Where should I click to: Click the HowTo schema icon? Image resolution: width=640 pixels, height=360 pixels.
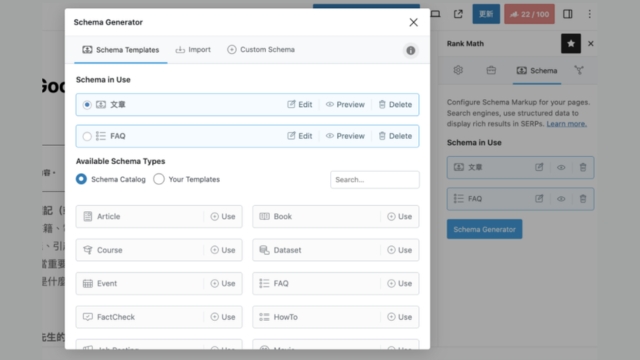coord(264,317)
